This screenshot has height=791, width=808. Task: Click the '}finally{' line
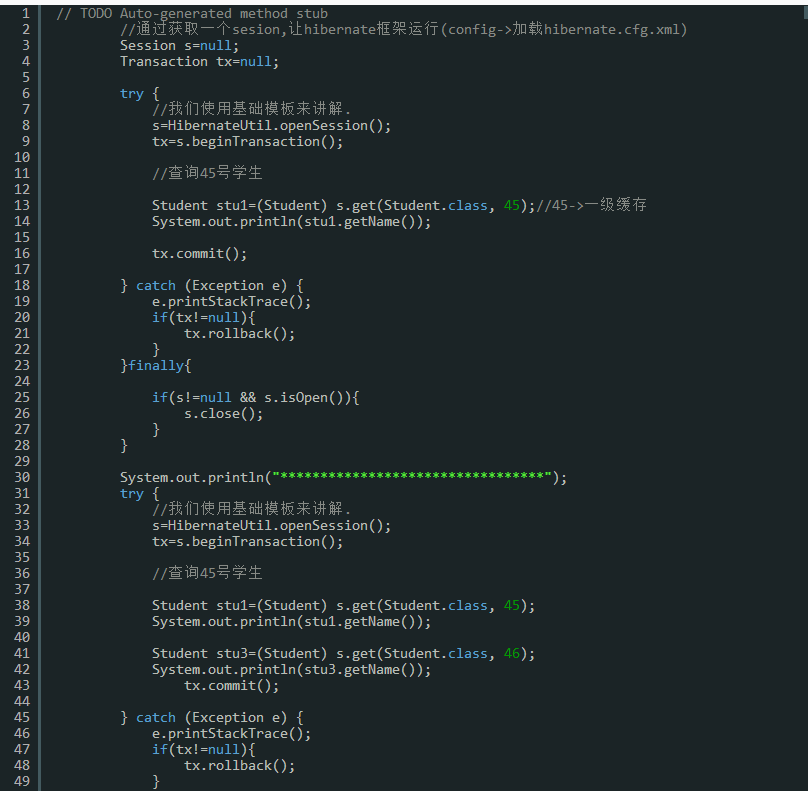[156, 365]
